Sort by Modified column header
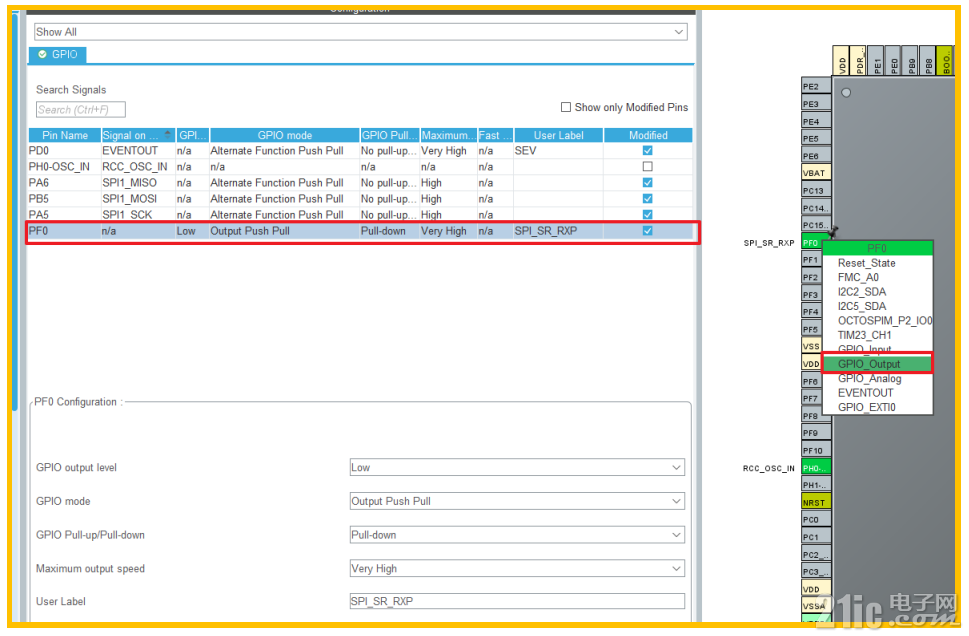The width and height of the screenshot is (969, 636). pos(648,135)
